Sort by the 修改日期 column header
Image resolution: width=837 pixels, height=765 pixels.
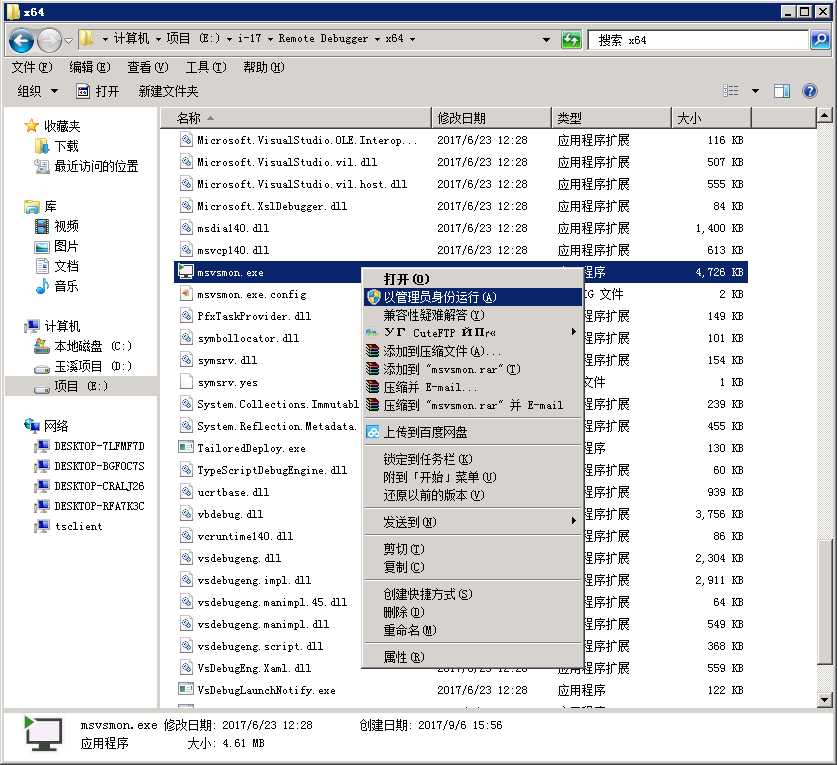click(491, 118)
